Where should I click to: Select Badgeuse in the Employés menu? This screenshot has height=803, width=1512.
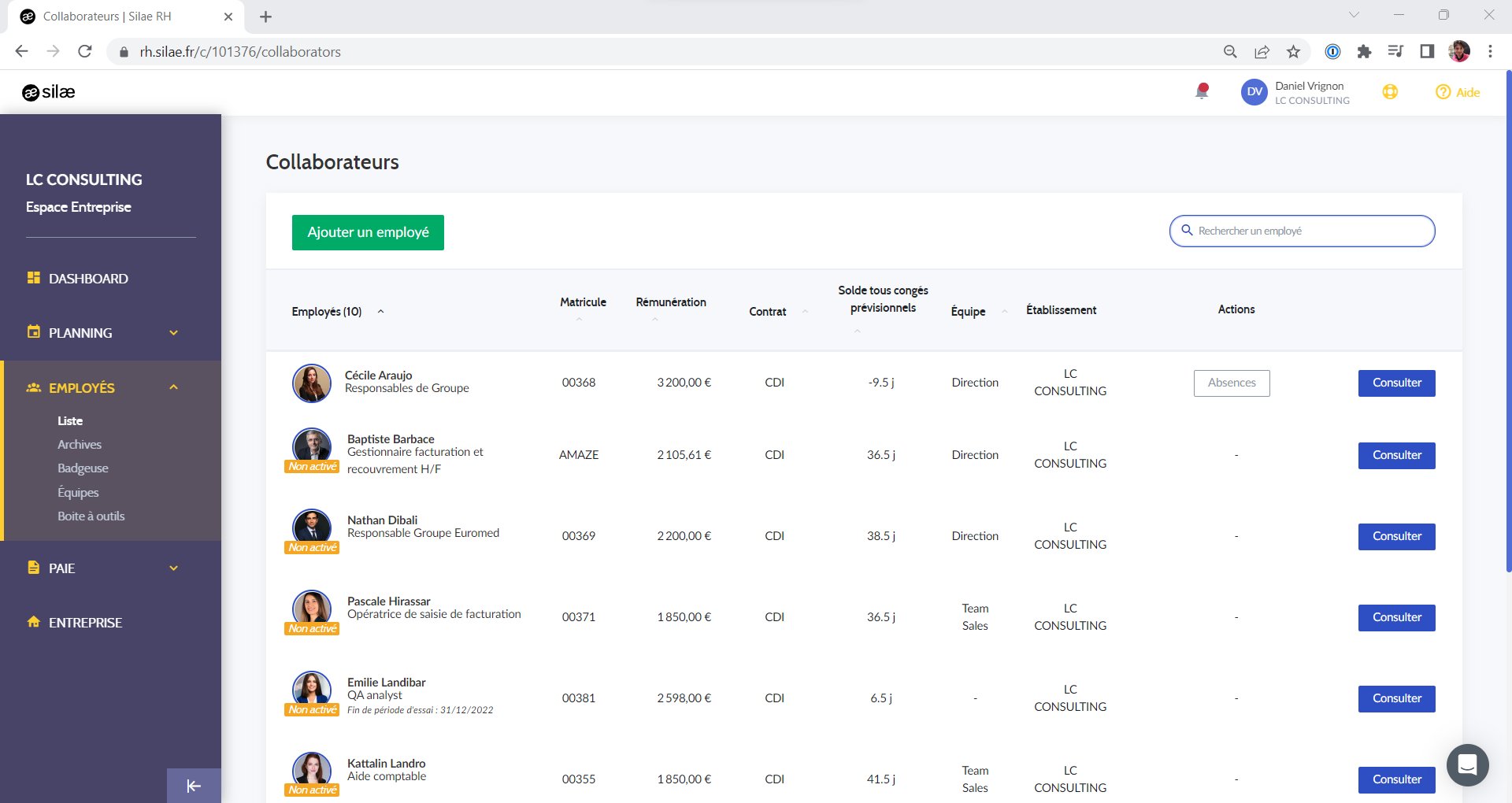coord(83,468)
